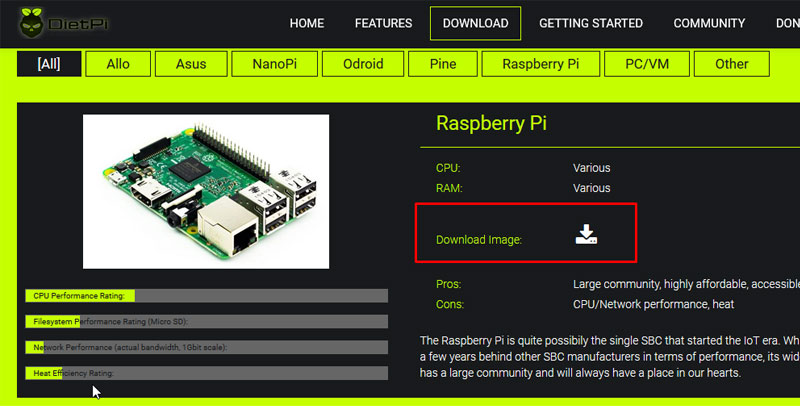Click the CPU: label
The height and width of the screenshot is (406, 800).
tap(448, 168)
